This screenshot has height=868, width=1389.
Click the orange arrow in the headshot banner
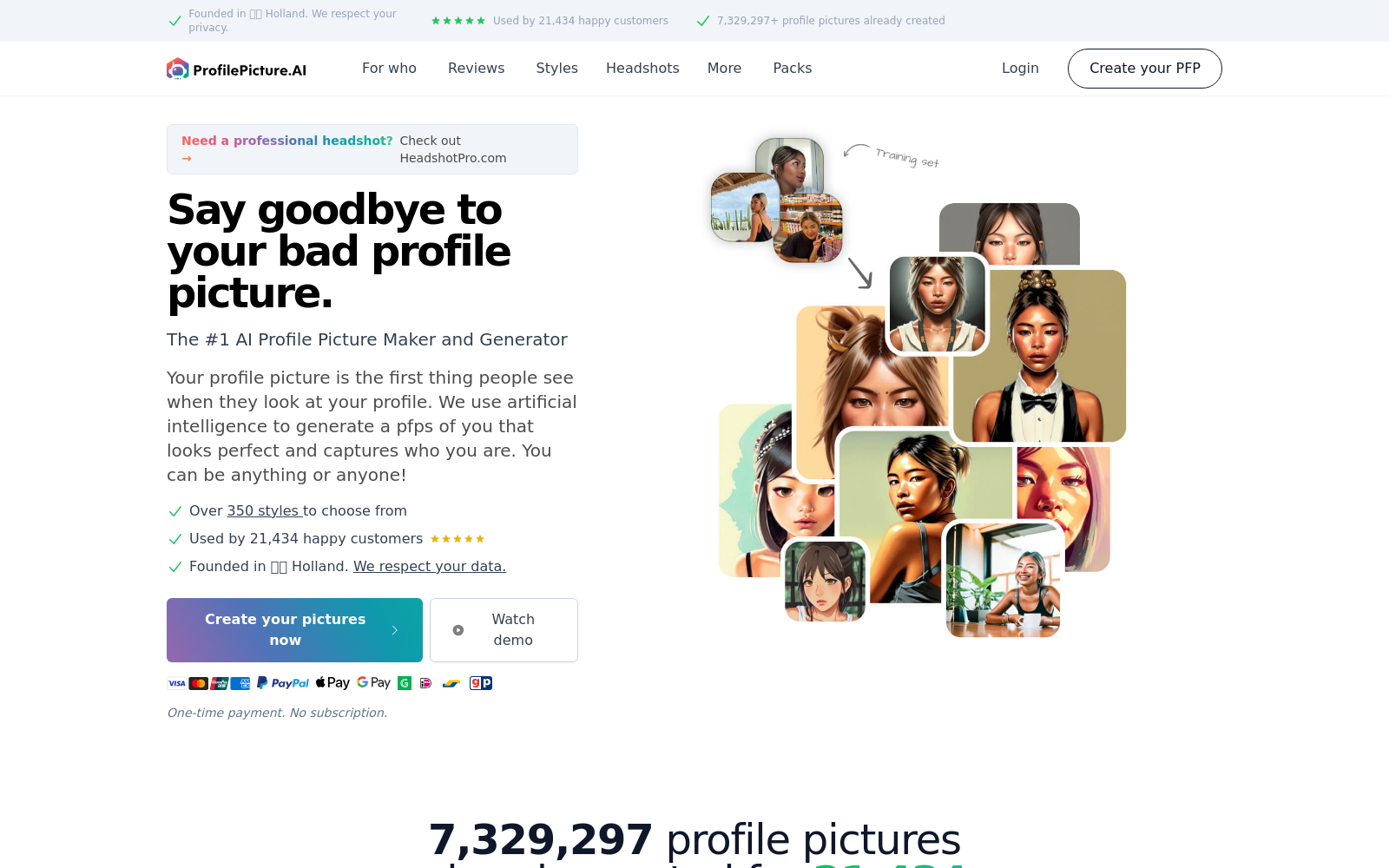pos(187,159)
